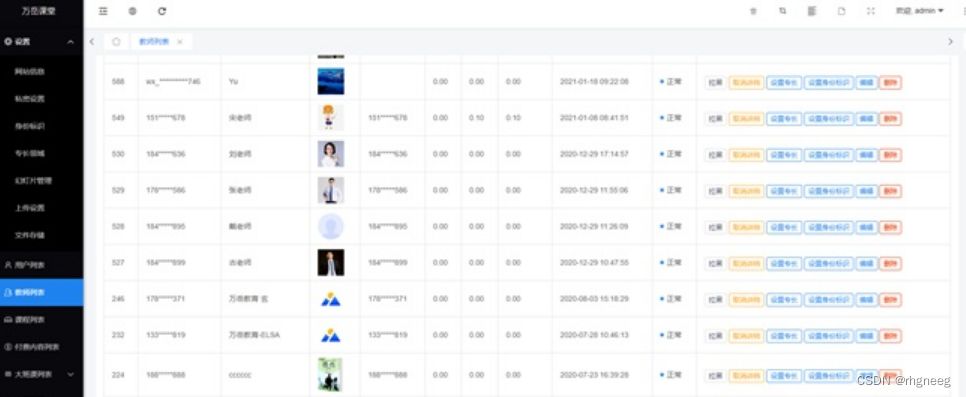Close the 教师列表 tab with its x
The width and height of the screenshot is (966, 397).
tap(180, 42)
